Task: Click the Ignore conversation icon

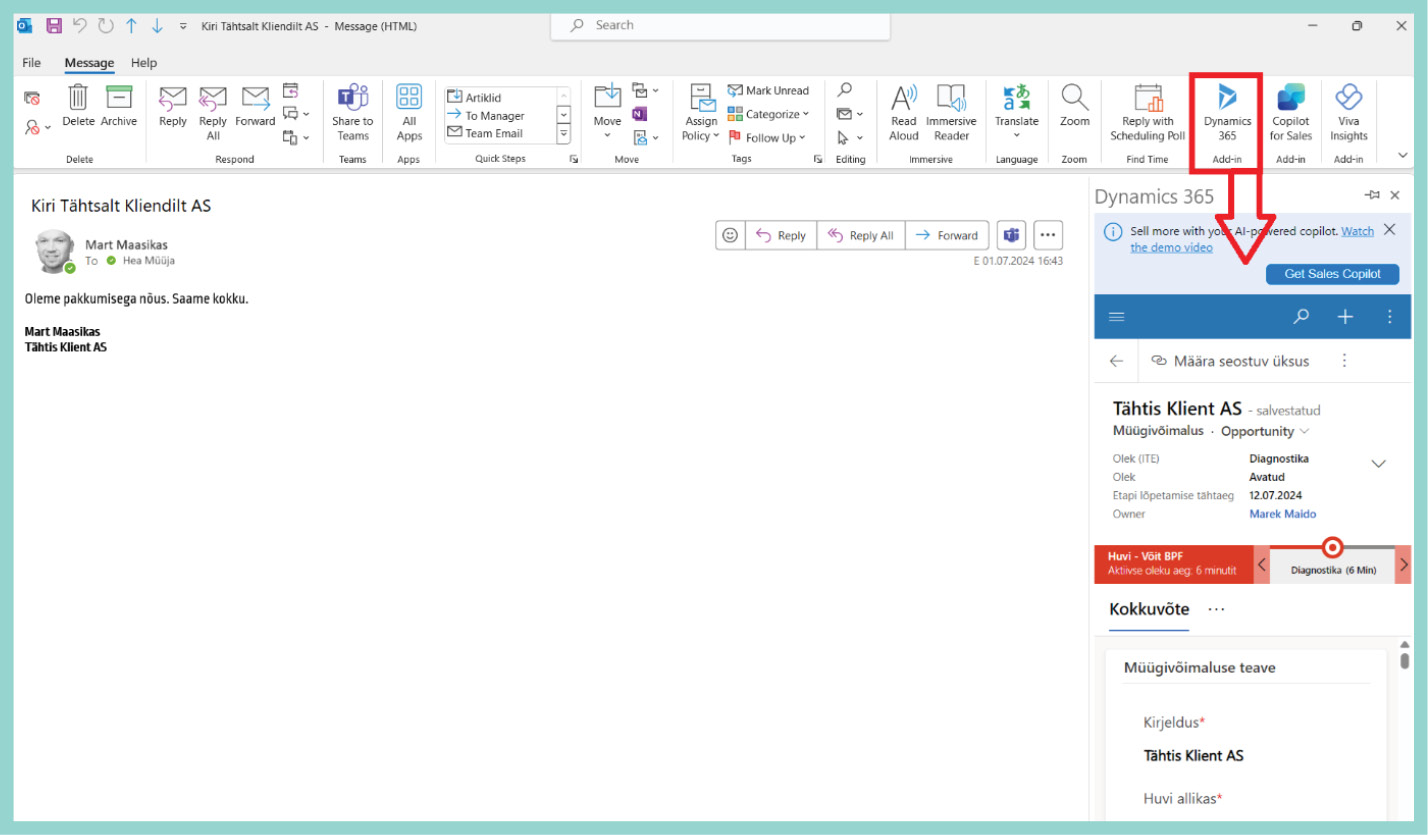Action: pos(32,98)
